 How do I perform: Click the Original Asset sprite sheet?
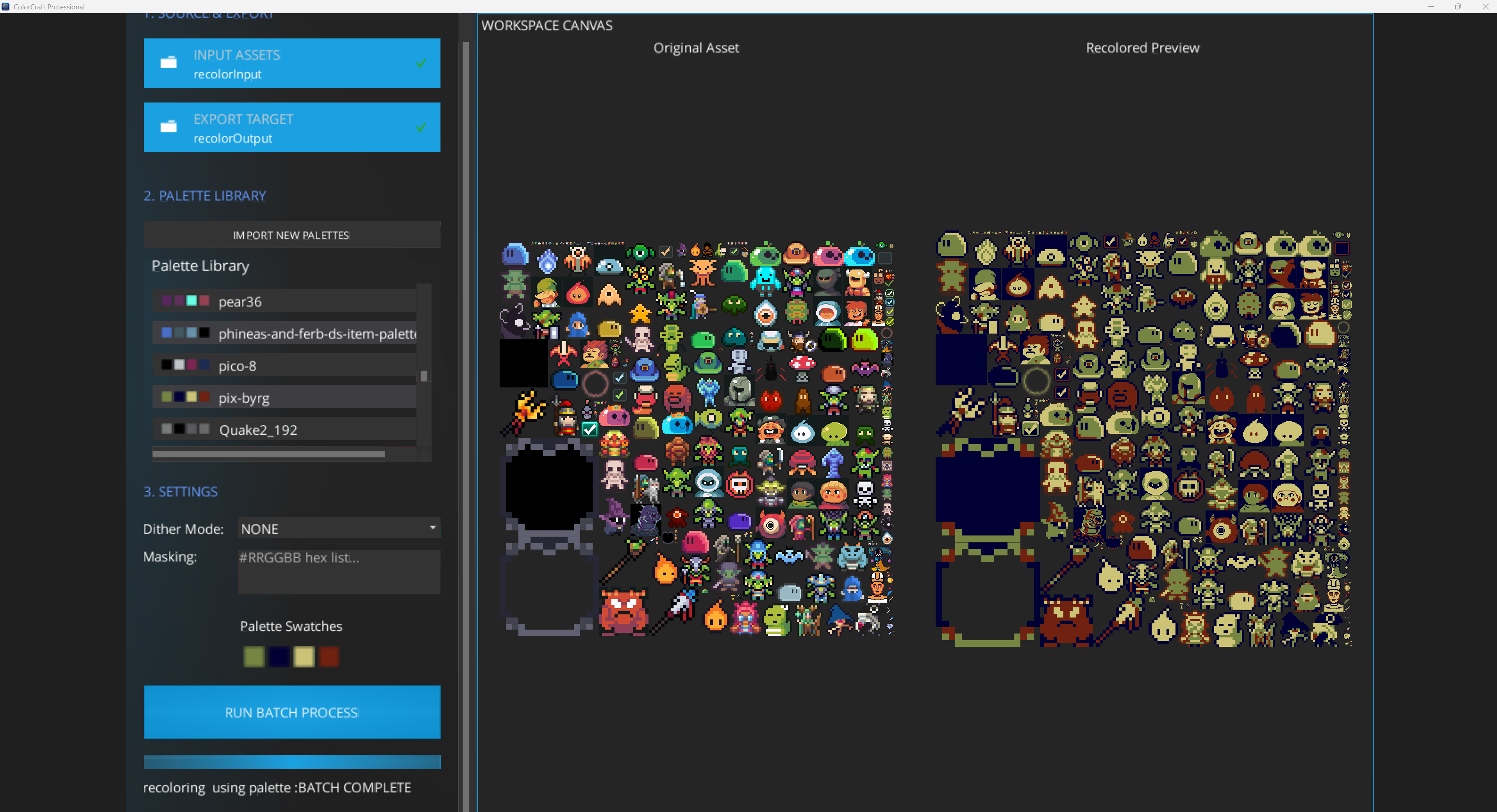pyautogui.click(x=696, y=439)
